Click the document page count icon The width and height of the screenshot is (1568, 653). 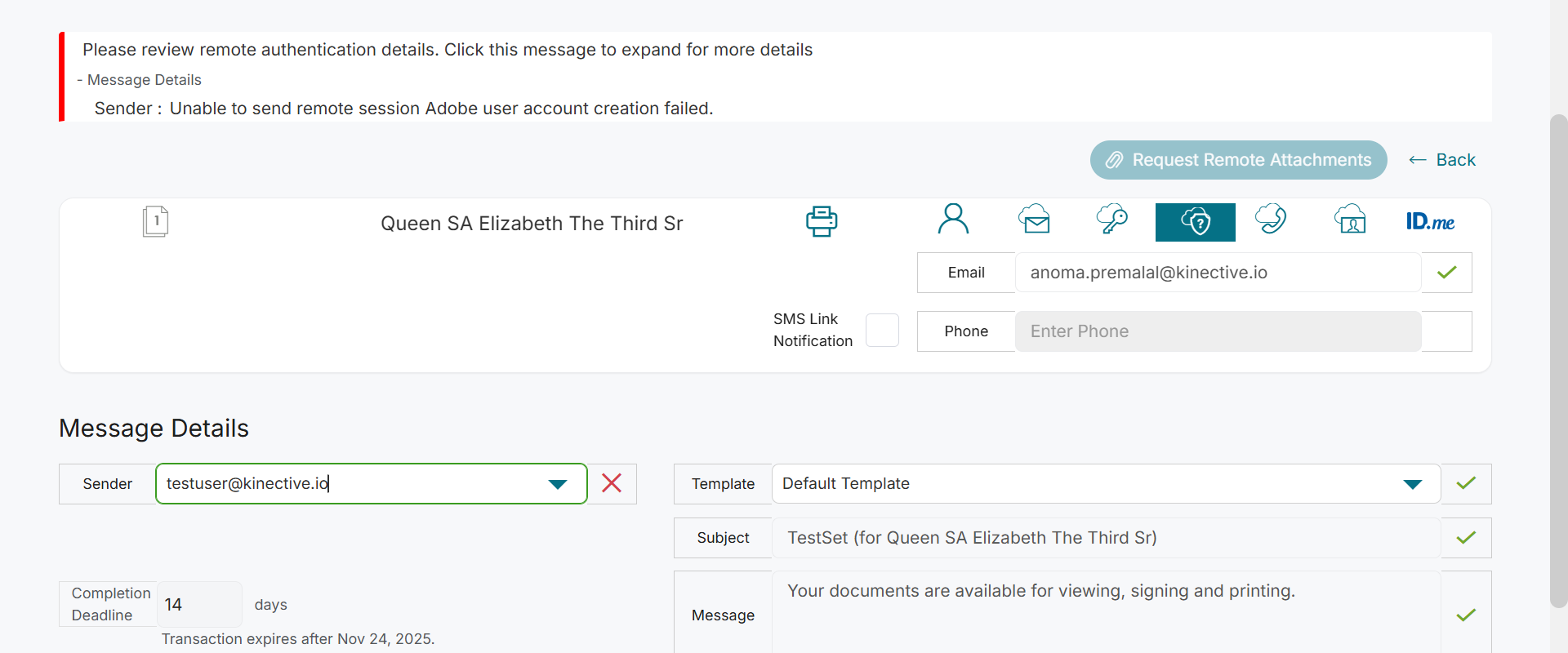(155, 221)
